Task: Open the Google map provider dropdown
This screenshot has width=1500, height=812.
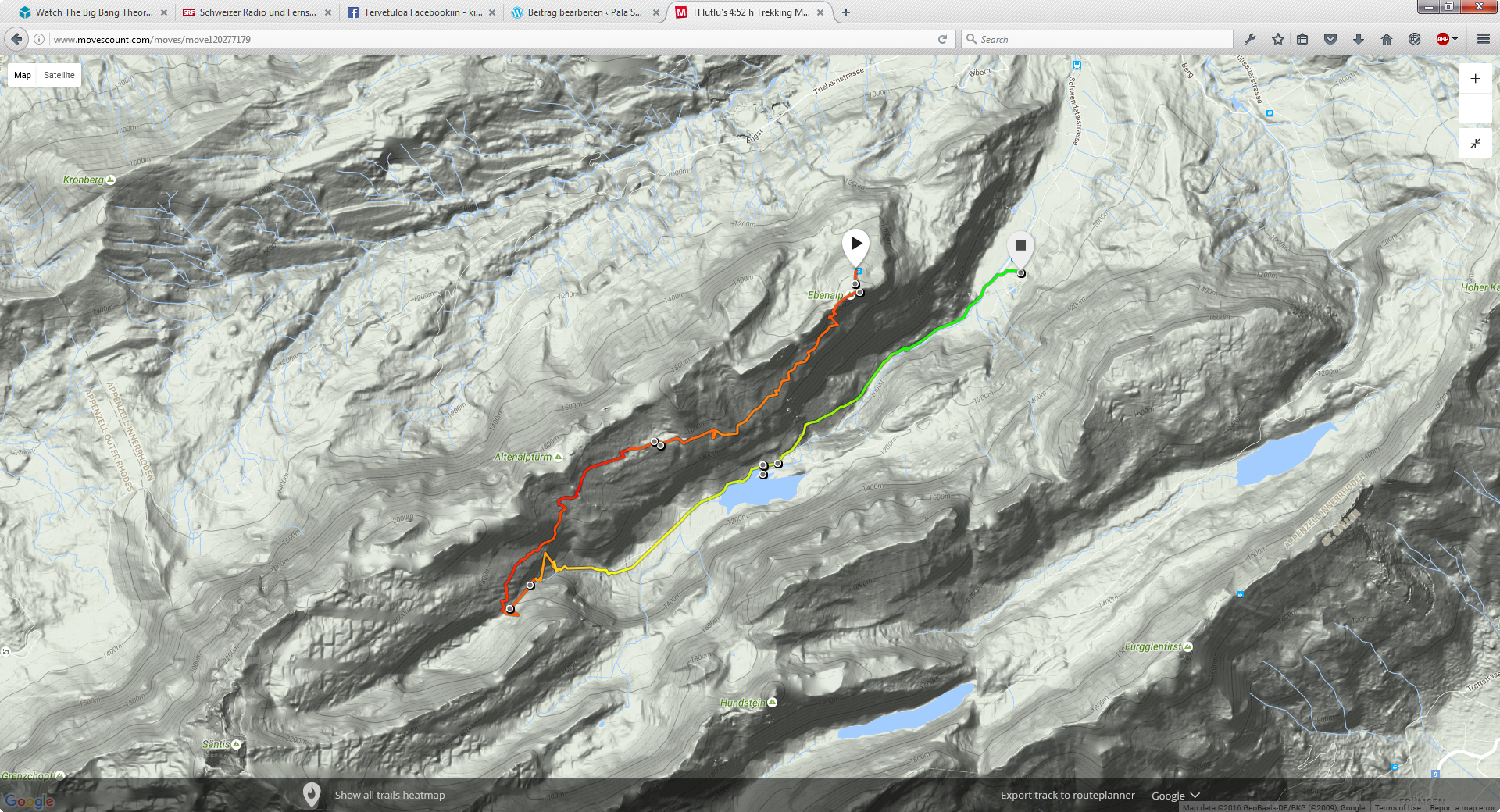Action: [x=1175, y=796]
